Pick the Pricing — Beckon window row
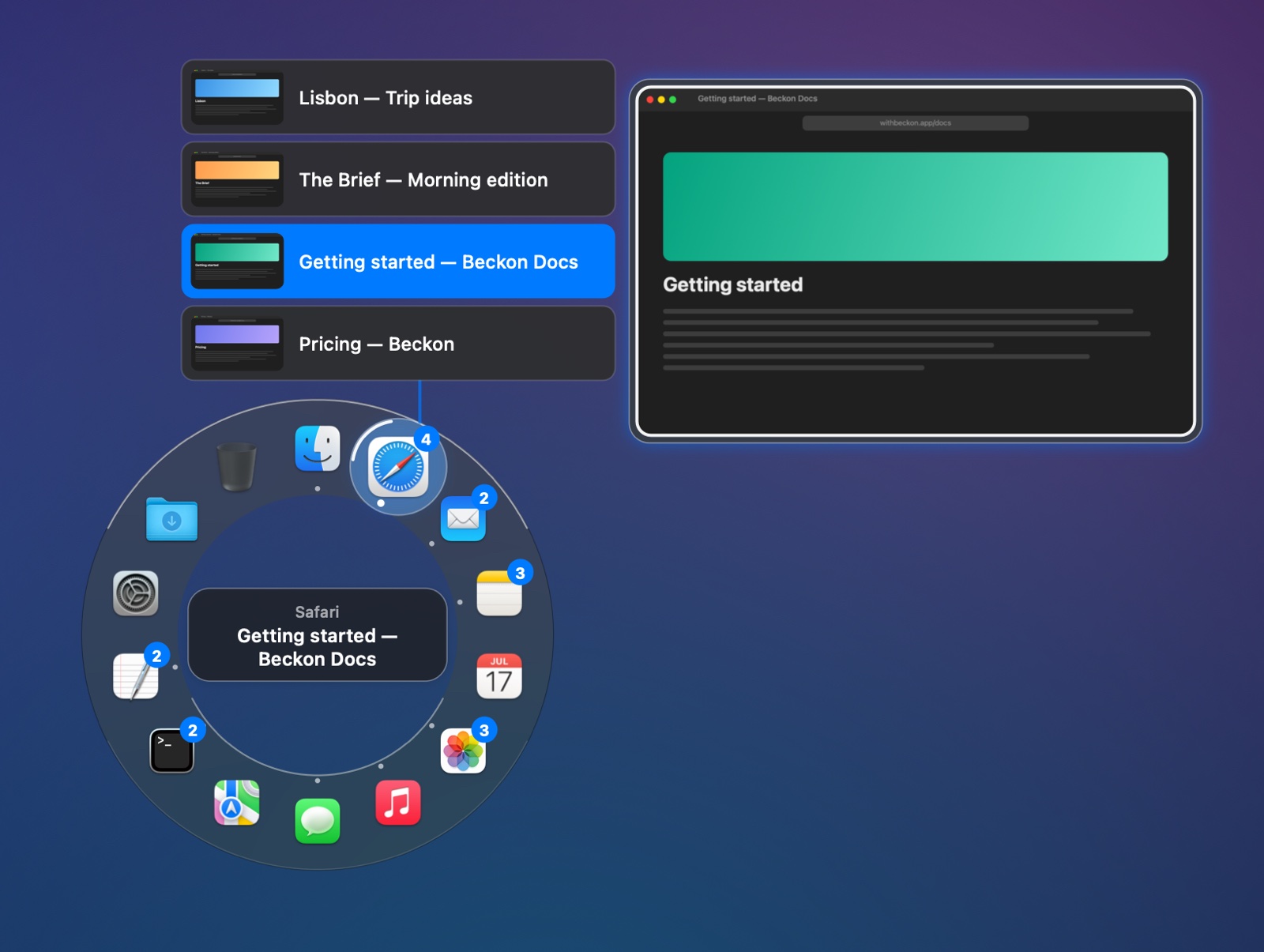Viewport: 1264px width, 952px height. tap(398, 344)
